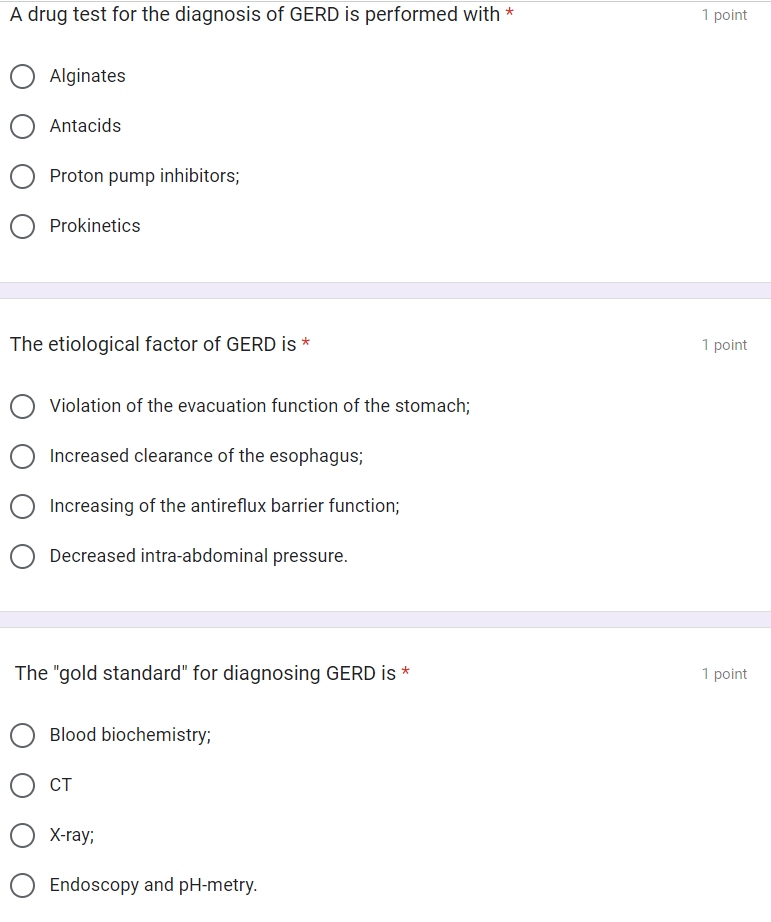This screenshot has width=771, height=922.
Task: Select 'Endoscopy and pH-metry' as the answer
Action: tap(22, 885)
